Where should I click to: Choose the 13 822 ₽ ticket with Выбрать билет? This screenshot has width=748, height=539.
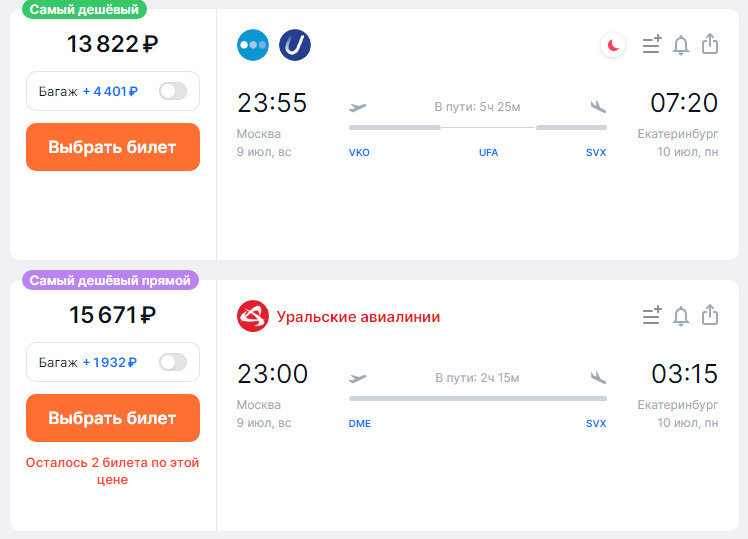113,147
